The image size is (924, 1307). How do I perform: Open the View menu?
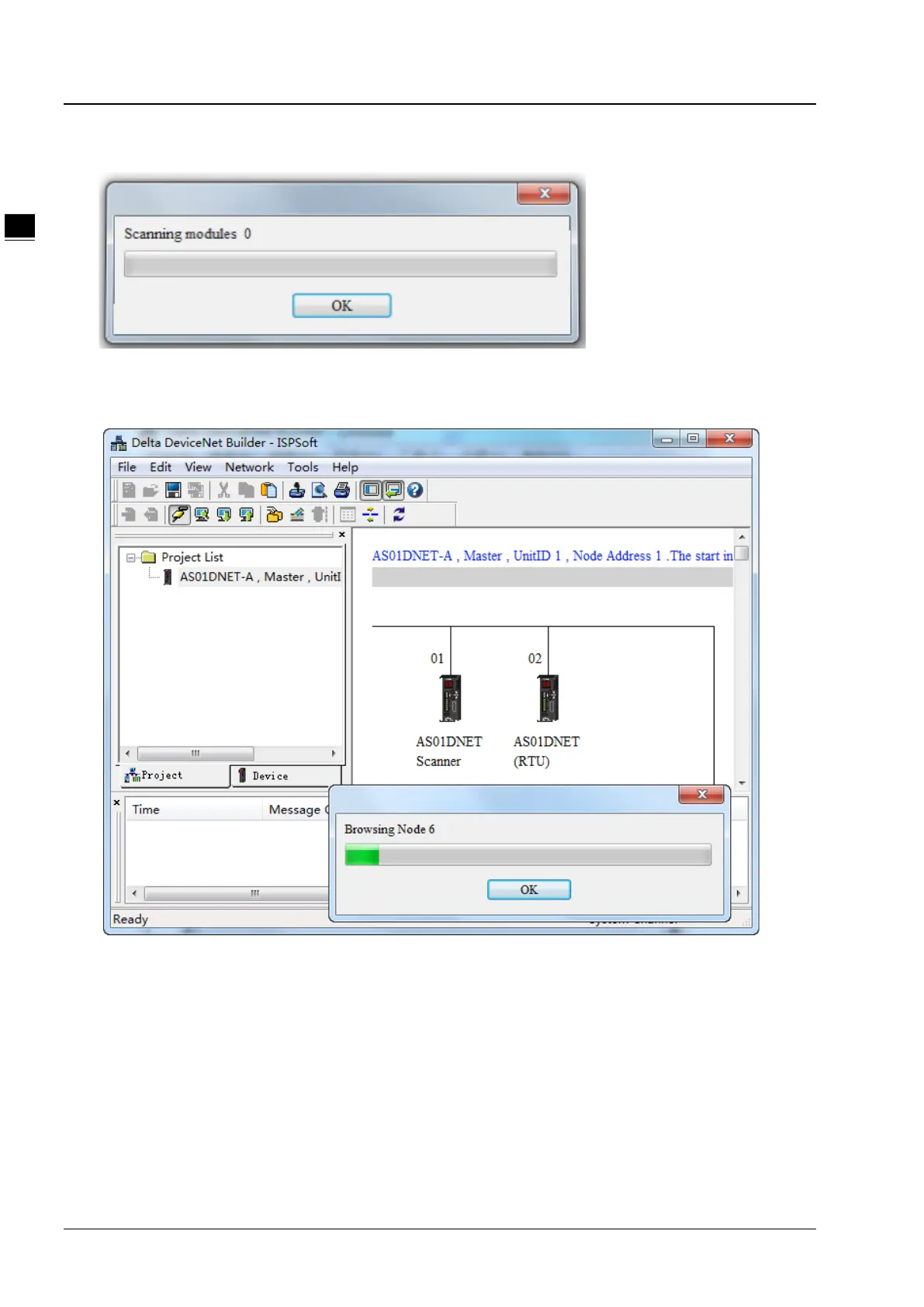pos(198,467)
